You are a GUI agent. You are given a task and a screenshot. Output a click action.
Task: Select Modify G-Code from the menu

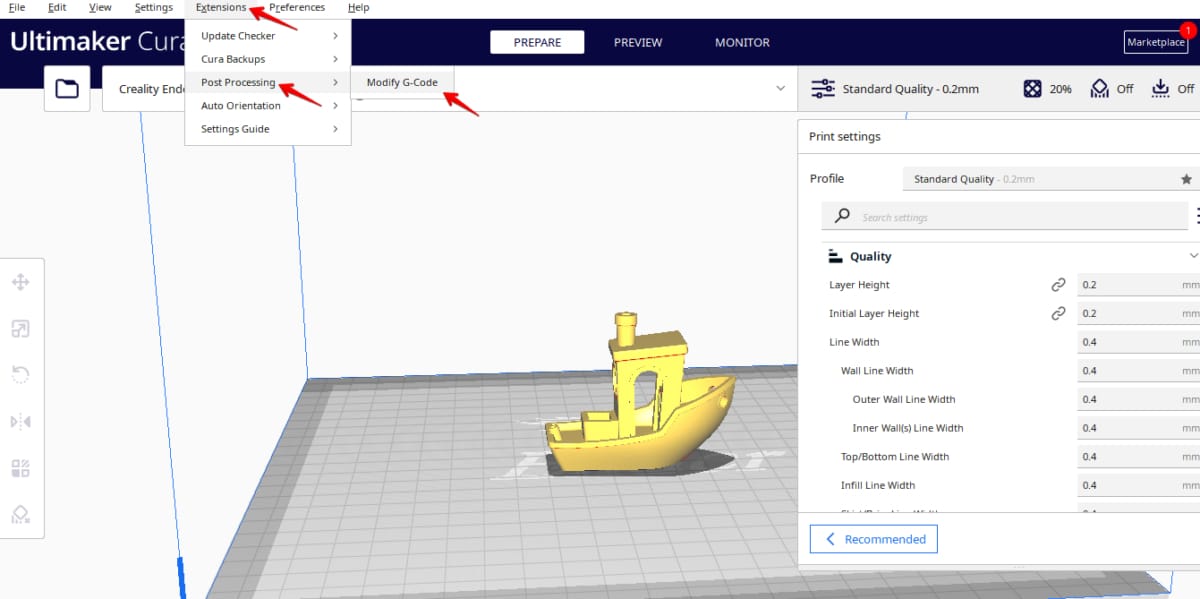(403, 83)
